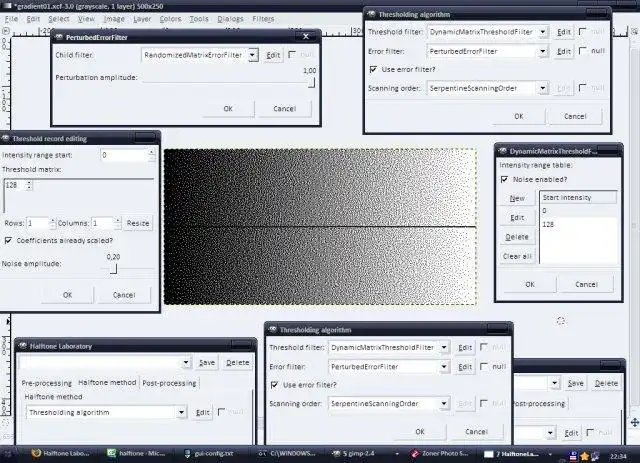Close the PerturbedErrorFilter dialog with X

[x=306, y=37]
